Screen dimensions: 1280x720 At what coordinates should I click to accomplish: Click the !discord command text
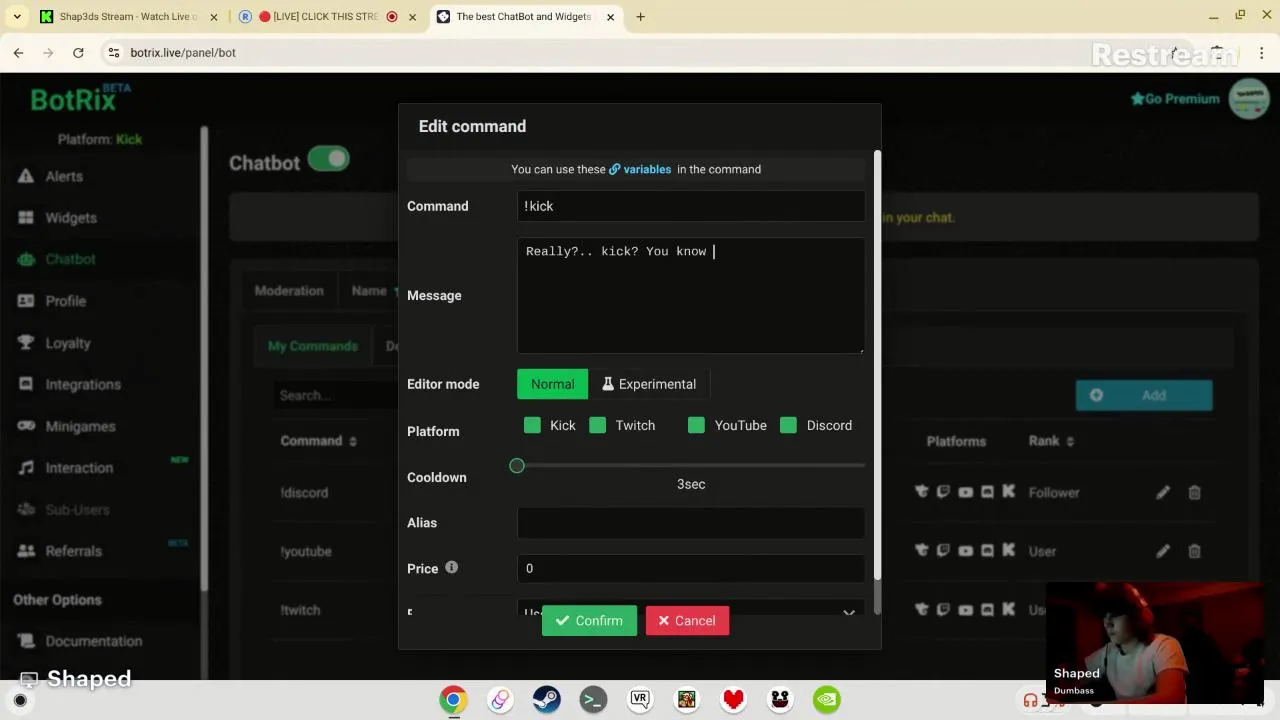pyautogui.click(x=304, y=492)
